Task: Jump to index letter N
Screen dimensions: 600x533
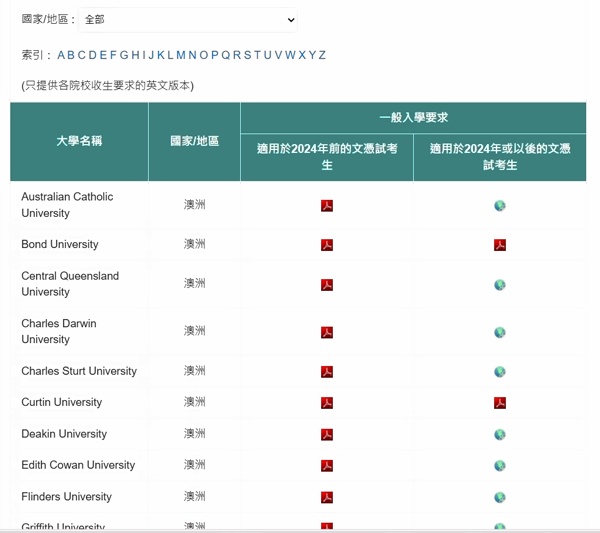Action: click(x=192, y=55)
